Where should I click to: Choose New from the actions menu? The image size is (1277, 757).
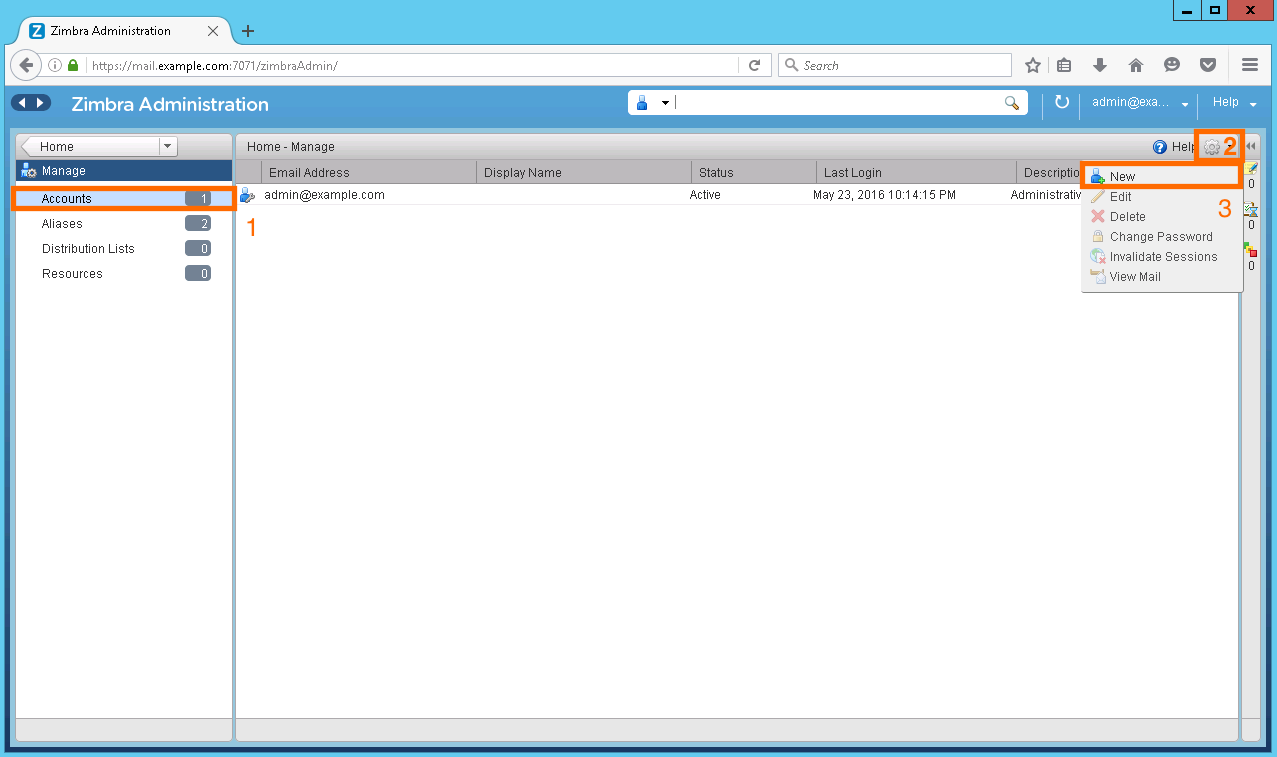pos(1161,176)
